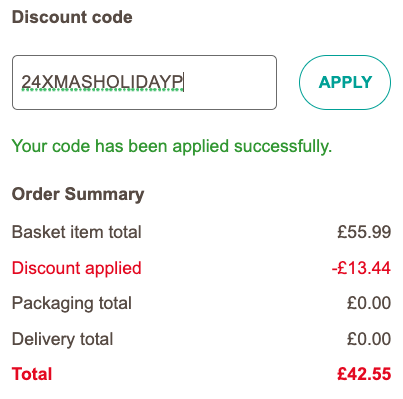
Task: Click the word successfully in green message
Action: 283,146
